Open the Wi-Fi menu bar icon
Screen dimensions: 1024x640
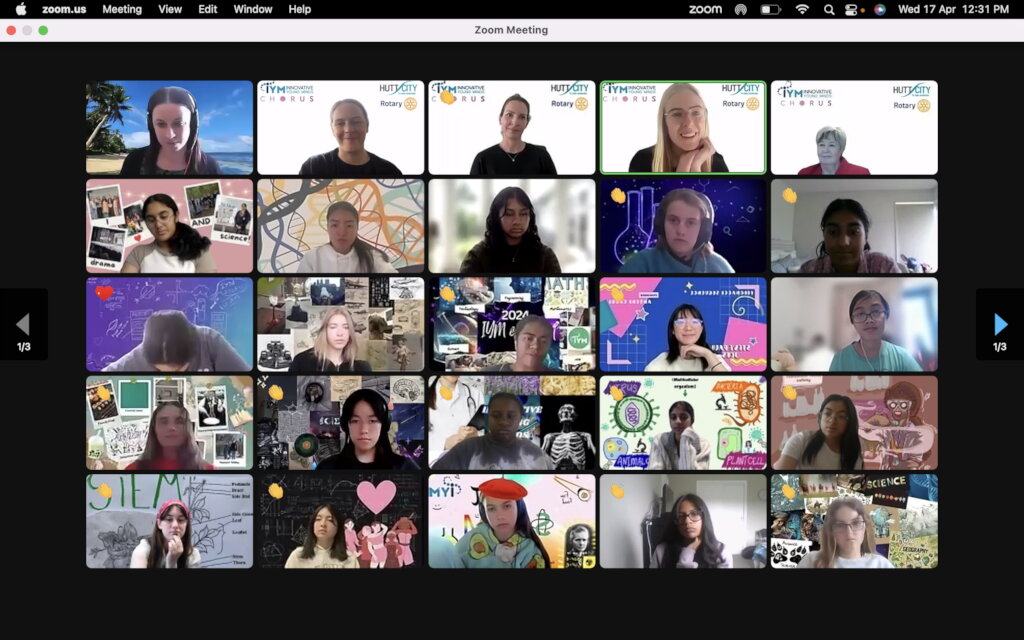click(802, 9)
